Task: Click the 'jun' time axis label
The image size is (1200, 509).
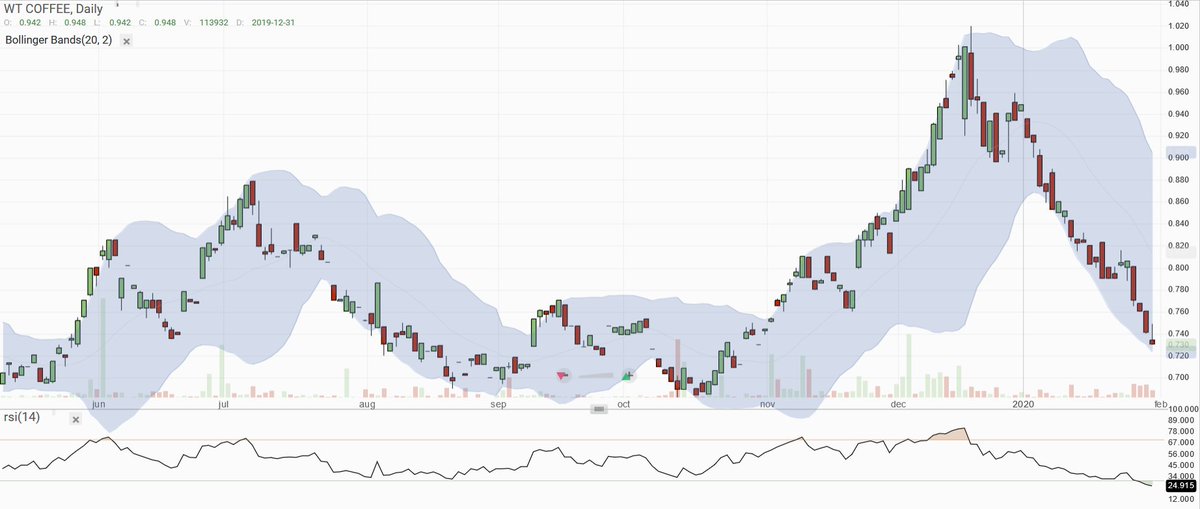Action: click(98, 405)
